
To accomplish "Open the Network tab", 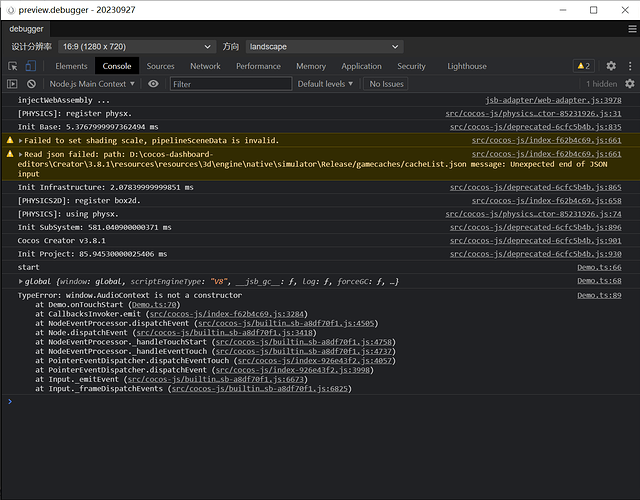I will 205,66.
